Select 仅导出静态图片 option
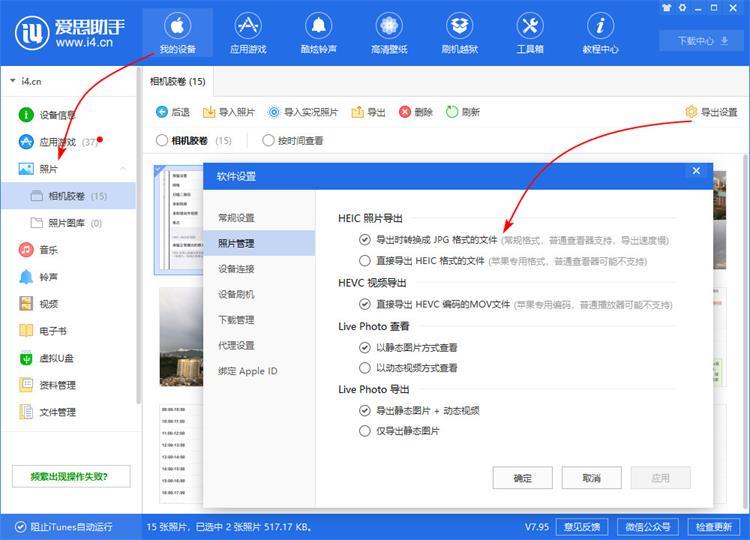750x540 pixels. (x=364, y=431)
